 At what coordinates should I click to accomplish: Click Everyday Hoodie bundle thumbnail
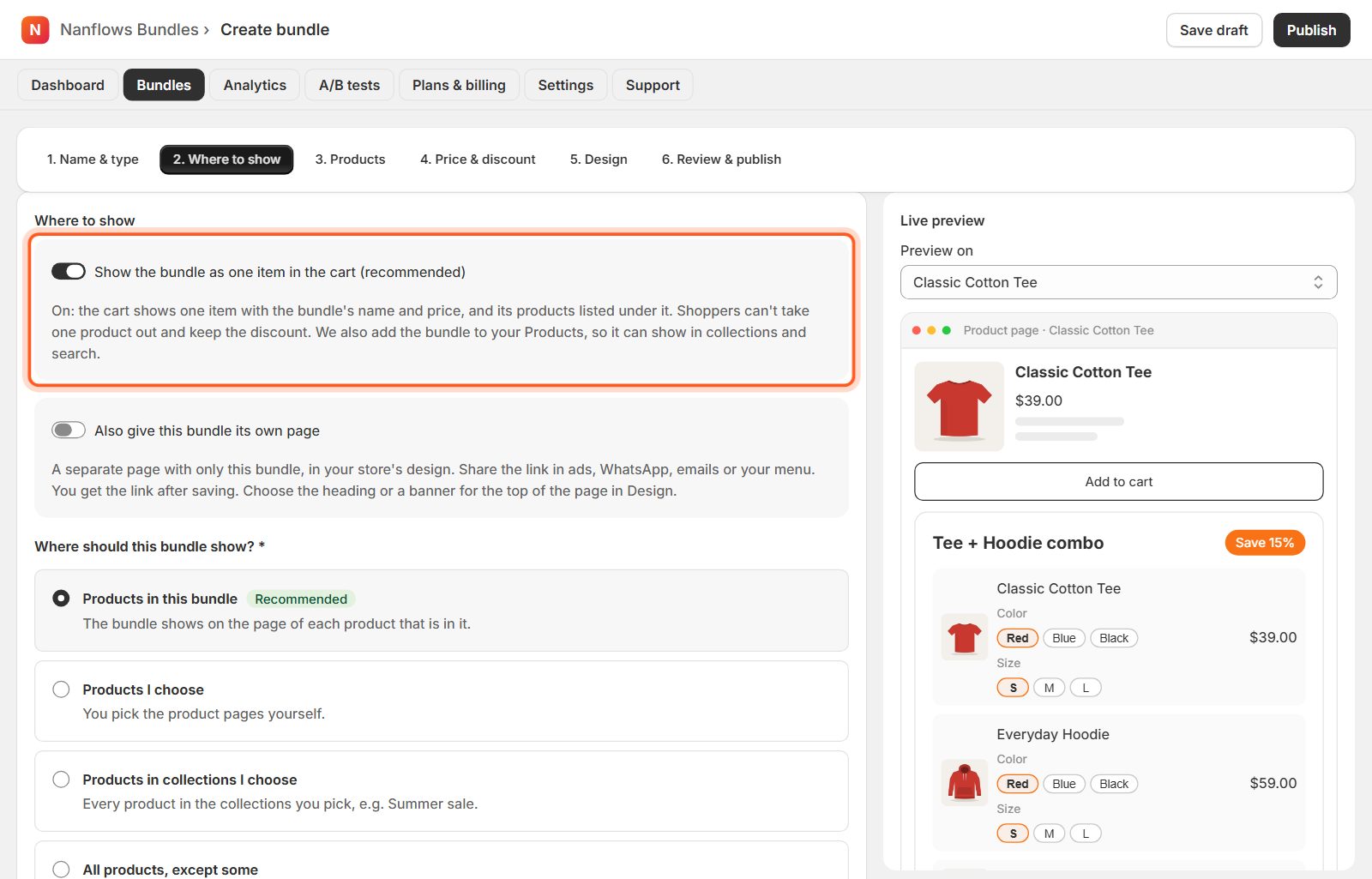[965, 783]
